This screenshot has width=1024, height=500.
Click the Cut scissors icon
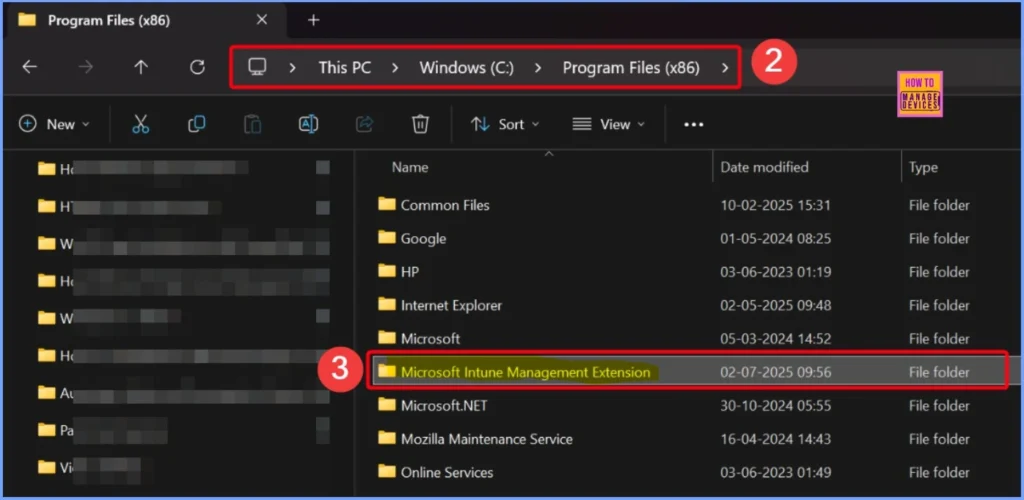[140, 124]
